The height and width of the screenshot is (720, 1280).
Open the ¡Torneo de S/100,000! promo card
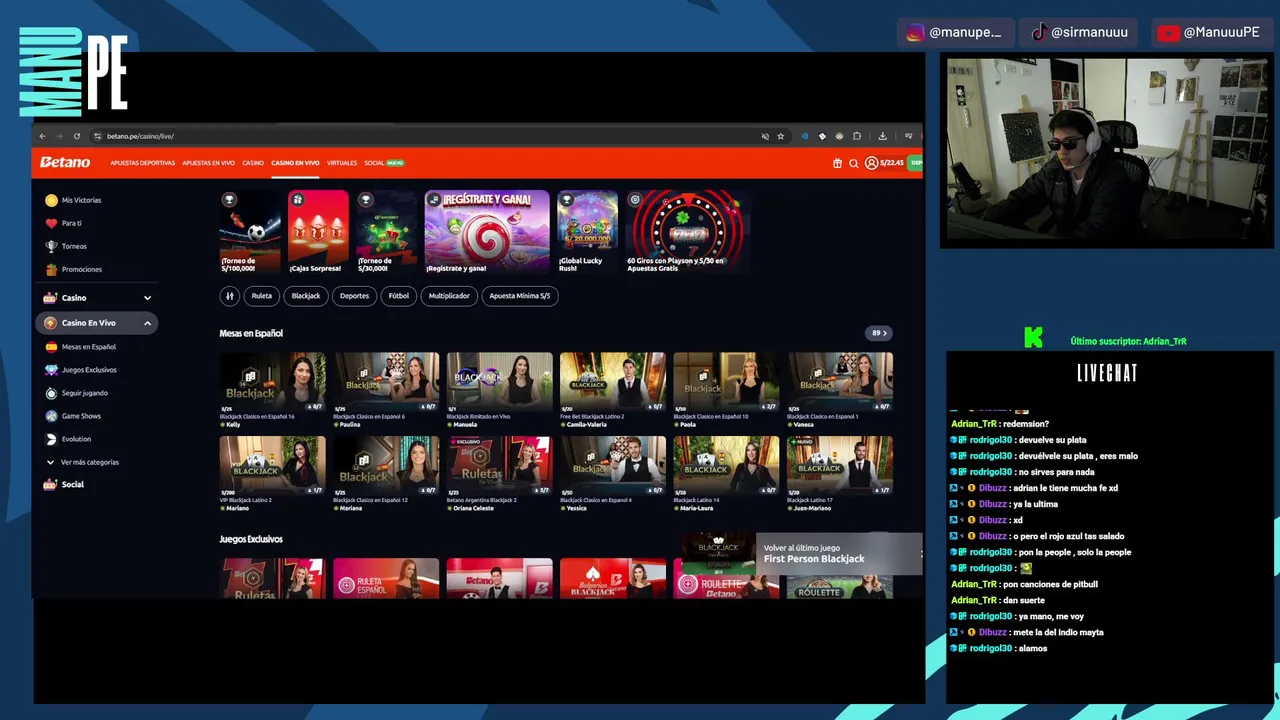[250, 232]
